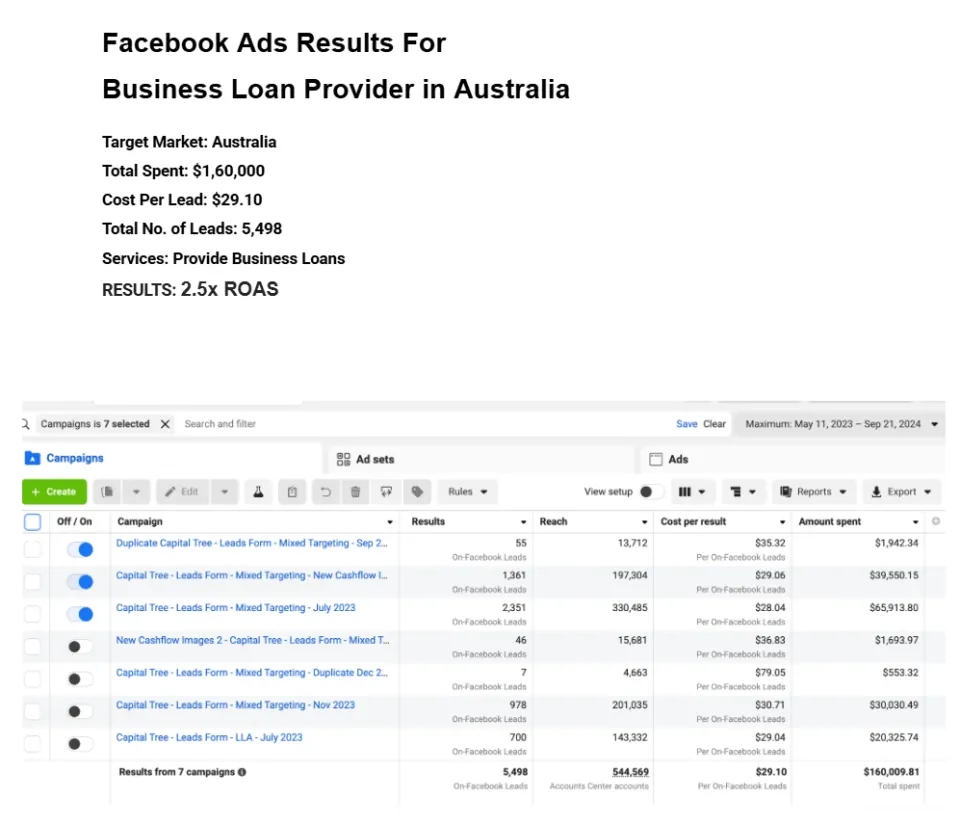This screenshot has width=960, height=824.
Task: Open the Reports dropdown
Action: [x=813, y=492]
